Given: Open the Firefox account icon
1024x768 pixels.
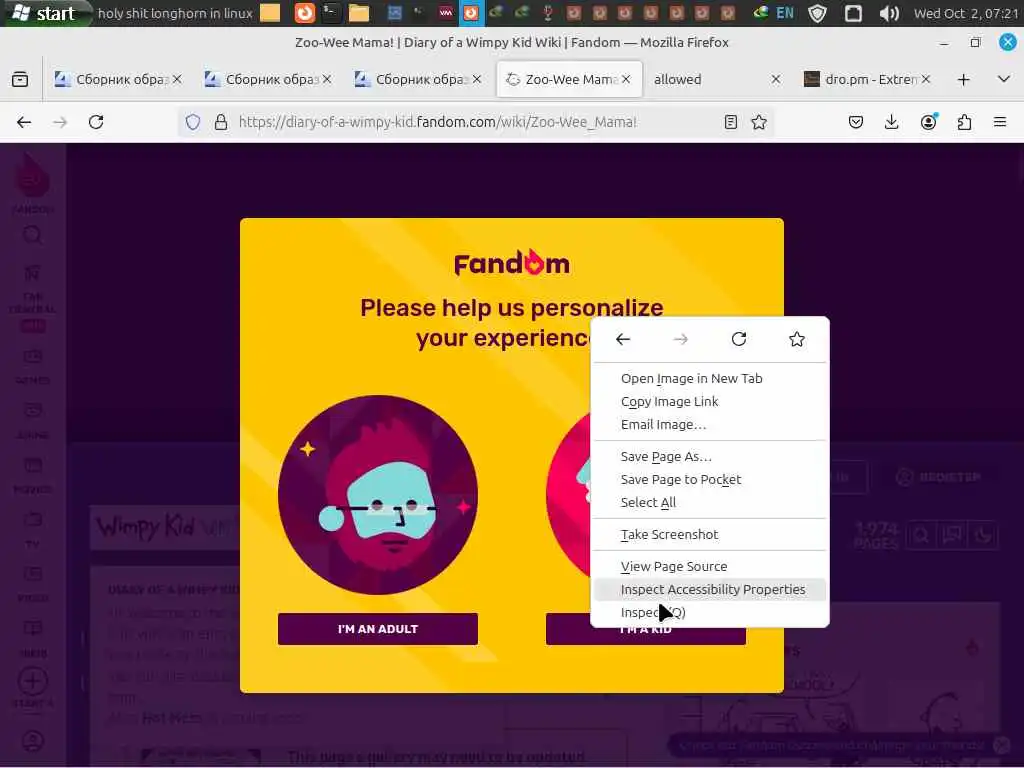Looking at the screenshot, I should point(928,122).
